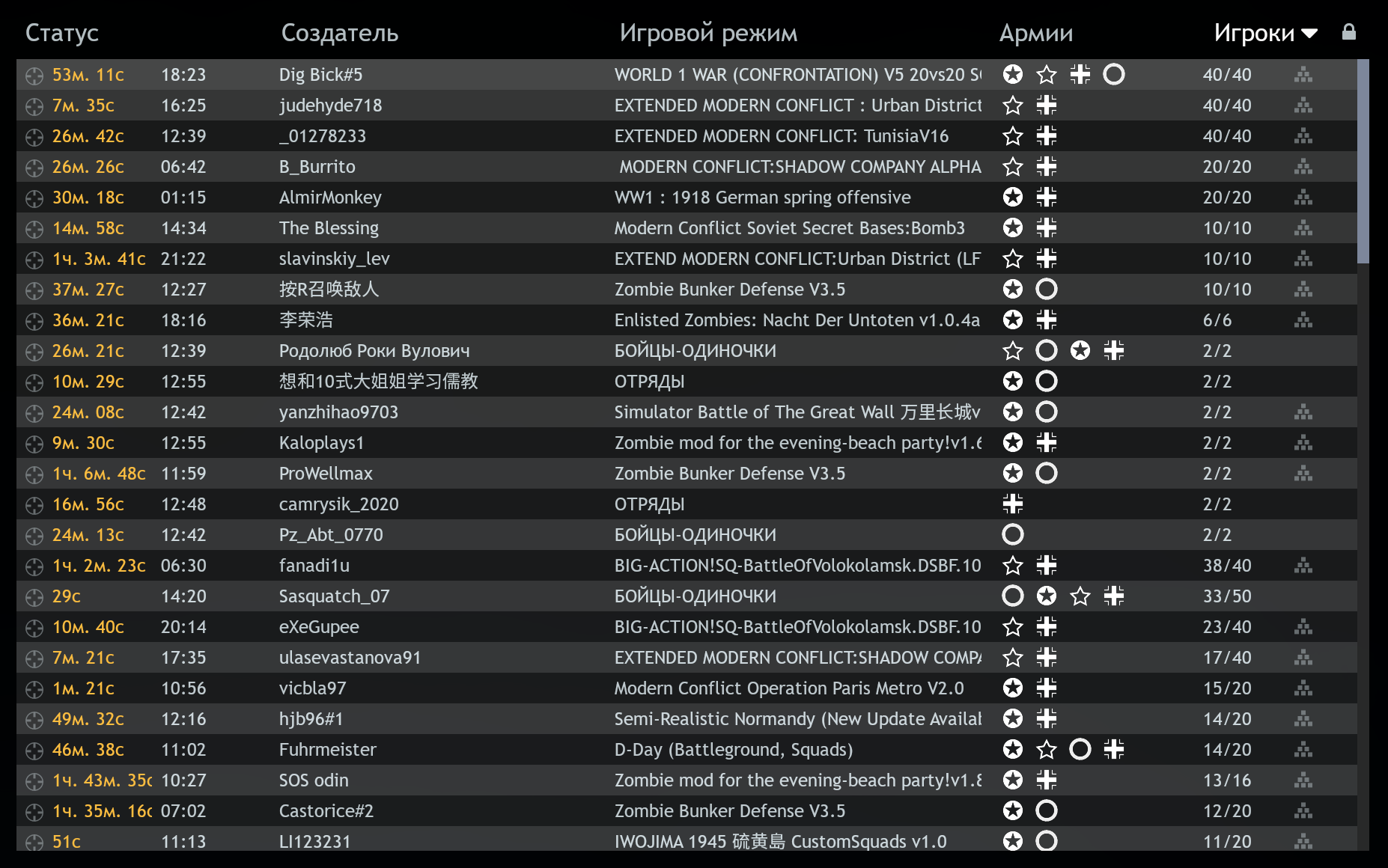Sort by Игровой режим column header

708,33
